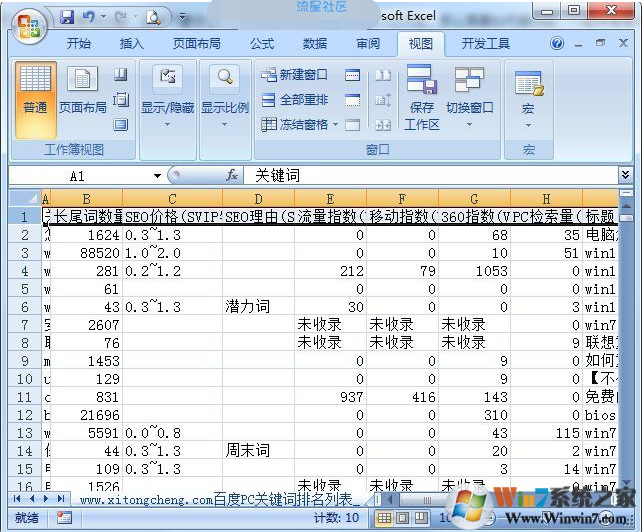Click cell 0.0~0.8 in row 13
This screenshot has width=643, height=532.
tap(172, 433)
